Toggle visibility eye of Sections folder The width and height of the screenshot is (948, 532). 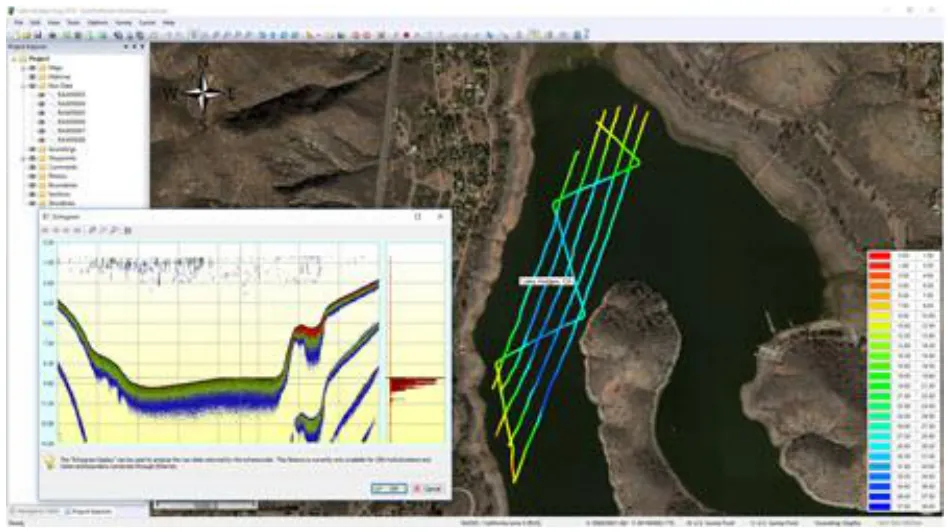coord(33,194)
